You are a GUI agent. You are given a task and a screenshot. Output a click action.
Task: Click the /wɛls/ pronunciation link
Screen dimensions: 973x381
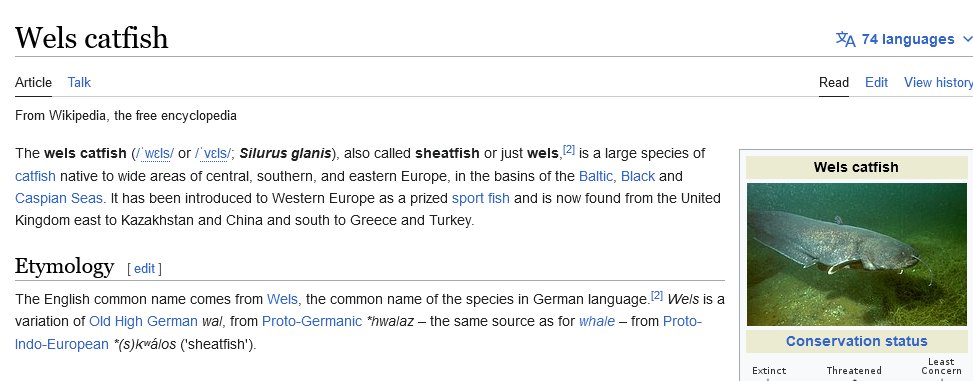(x=155, y=153)
